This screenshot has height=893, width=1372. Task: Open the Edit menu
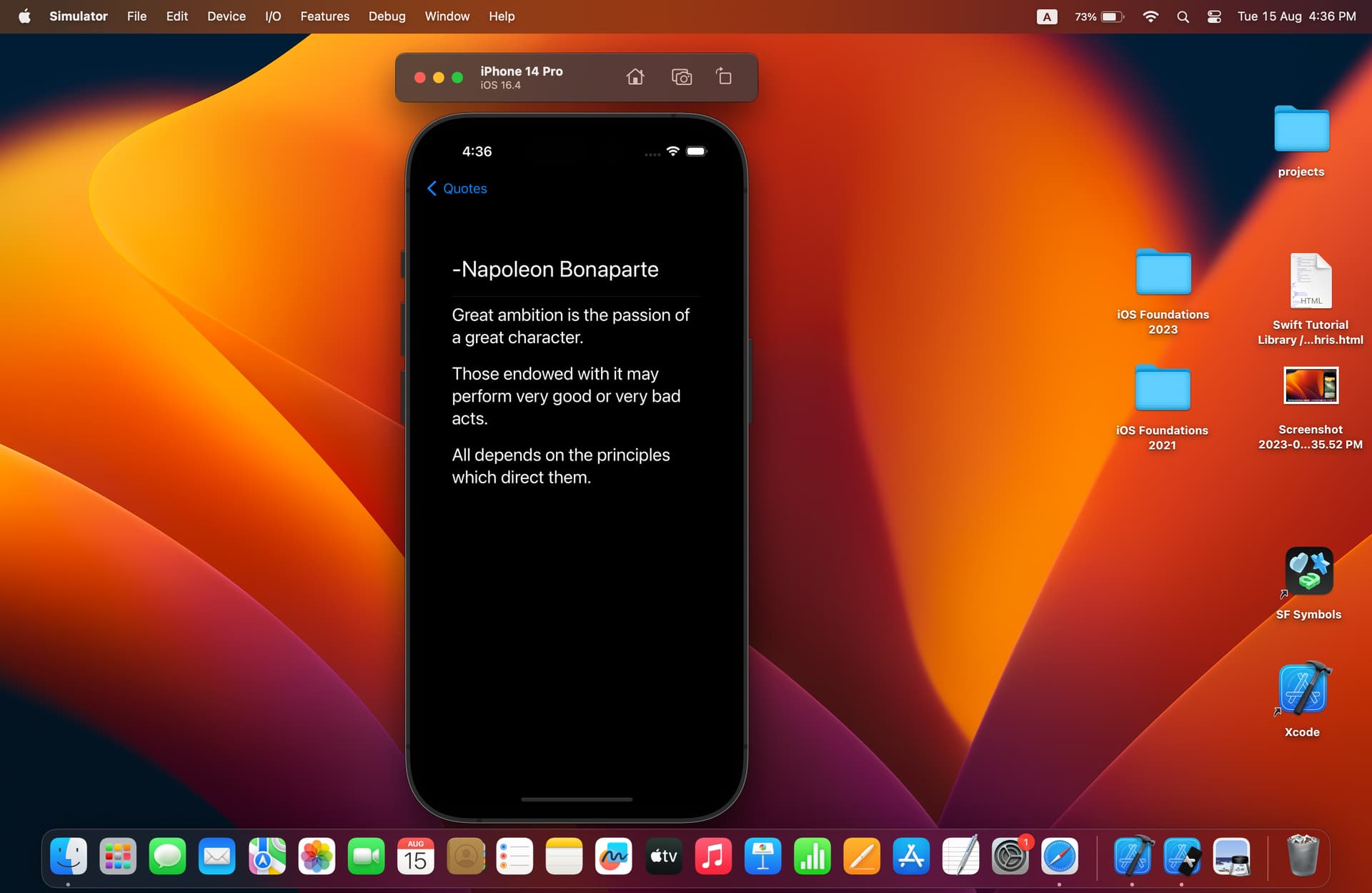click(x=177, y=16)
